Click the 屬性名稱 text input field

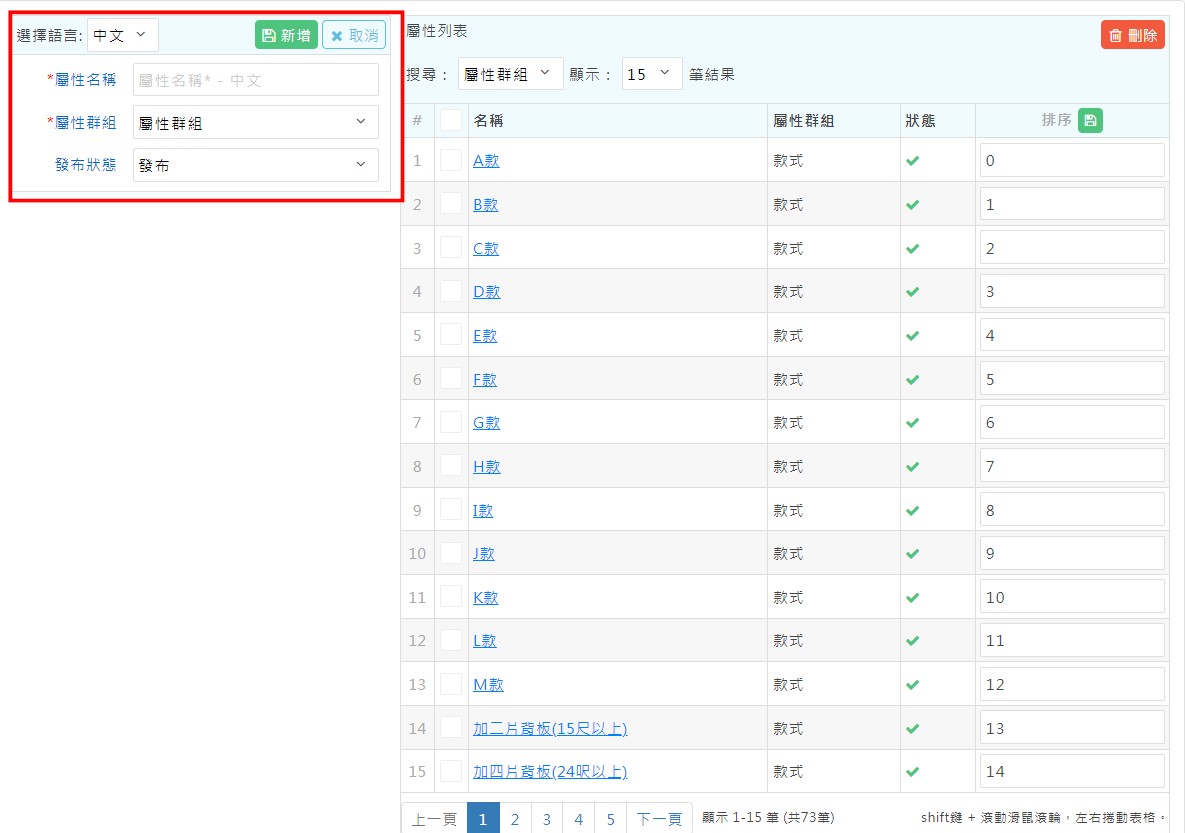(255, 80)
